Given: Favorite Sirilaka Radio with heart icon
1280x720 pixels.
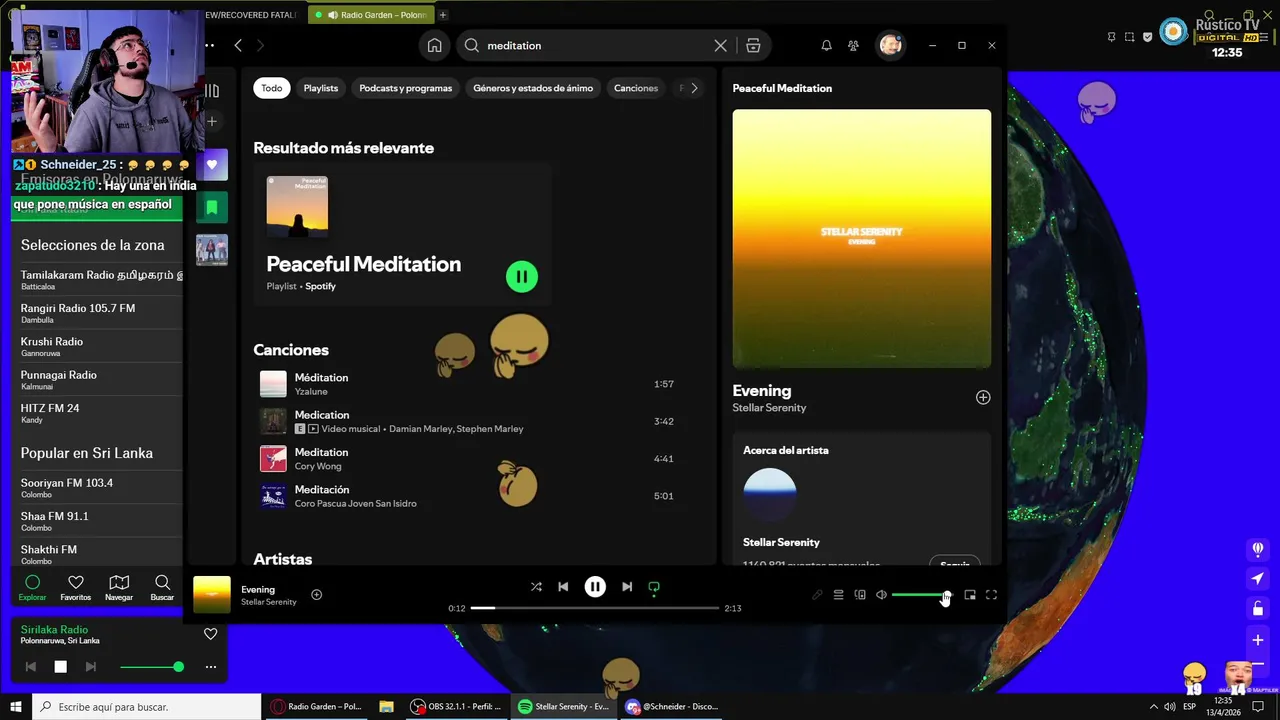Looking at the screenshot, I should [x=210, y=634].
